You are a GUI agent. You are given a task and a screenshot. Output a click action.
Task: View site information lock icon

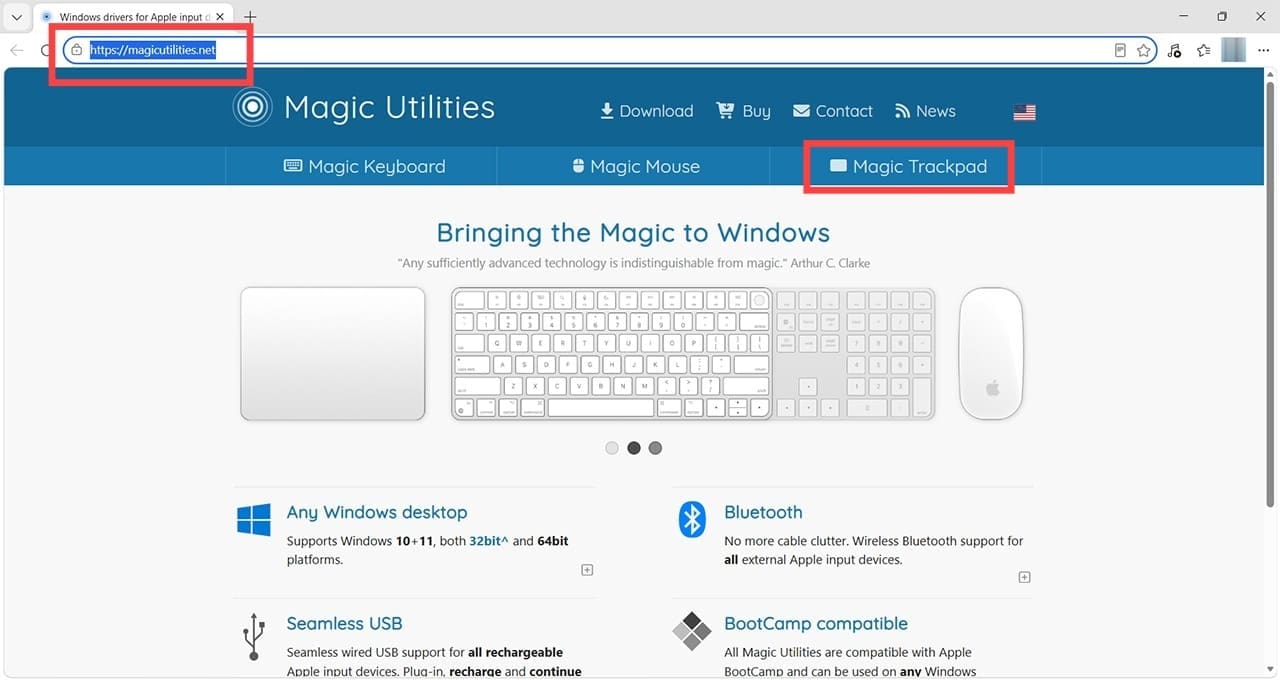77,50
